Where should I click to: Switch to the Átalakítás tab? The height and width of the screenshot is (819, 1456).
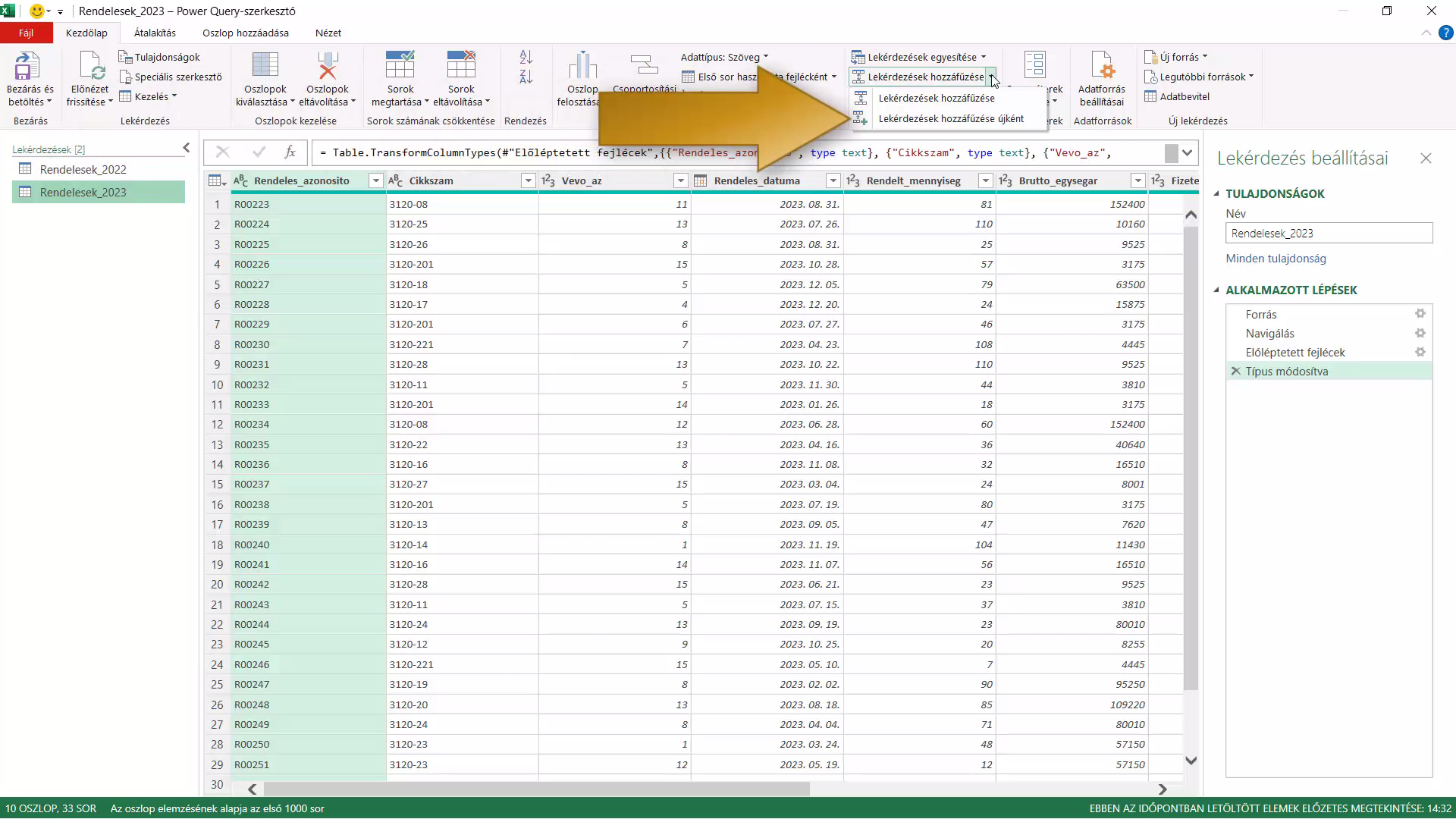pyautogui.click(x=155, y=33)
